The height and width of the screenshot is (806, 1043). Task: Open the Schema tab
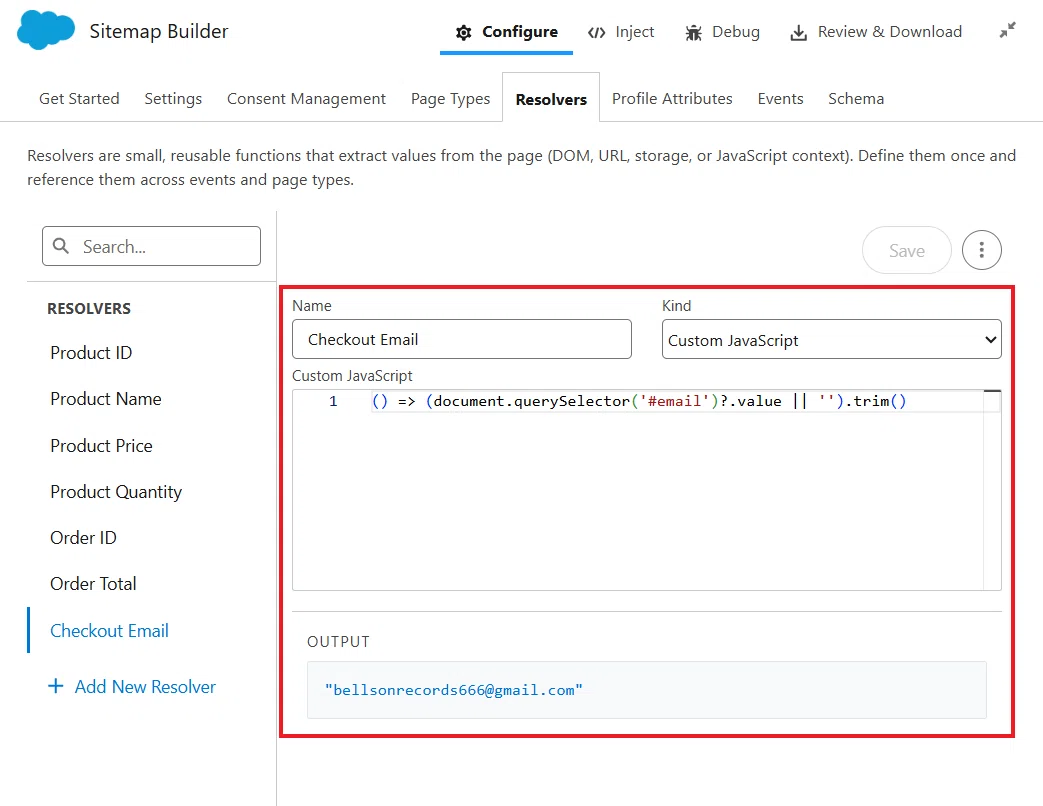click(856, 98)
